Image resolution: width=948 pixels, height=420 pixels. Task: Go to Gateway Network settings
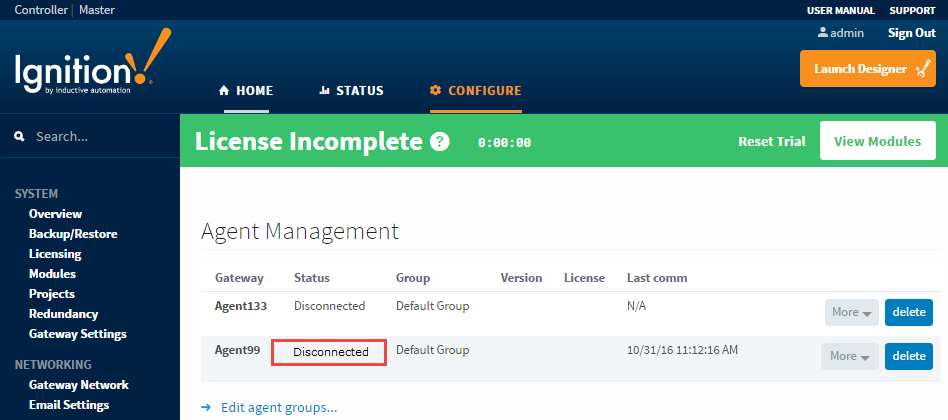(78, 385)
